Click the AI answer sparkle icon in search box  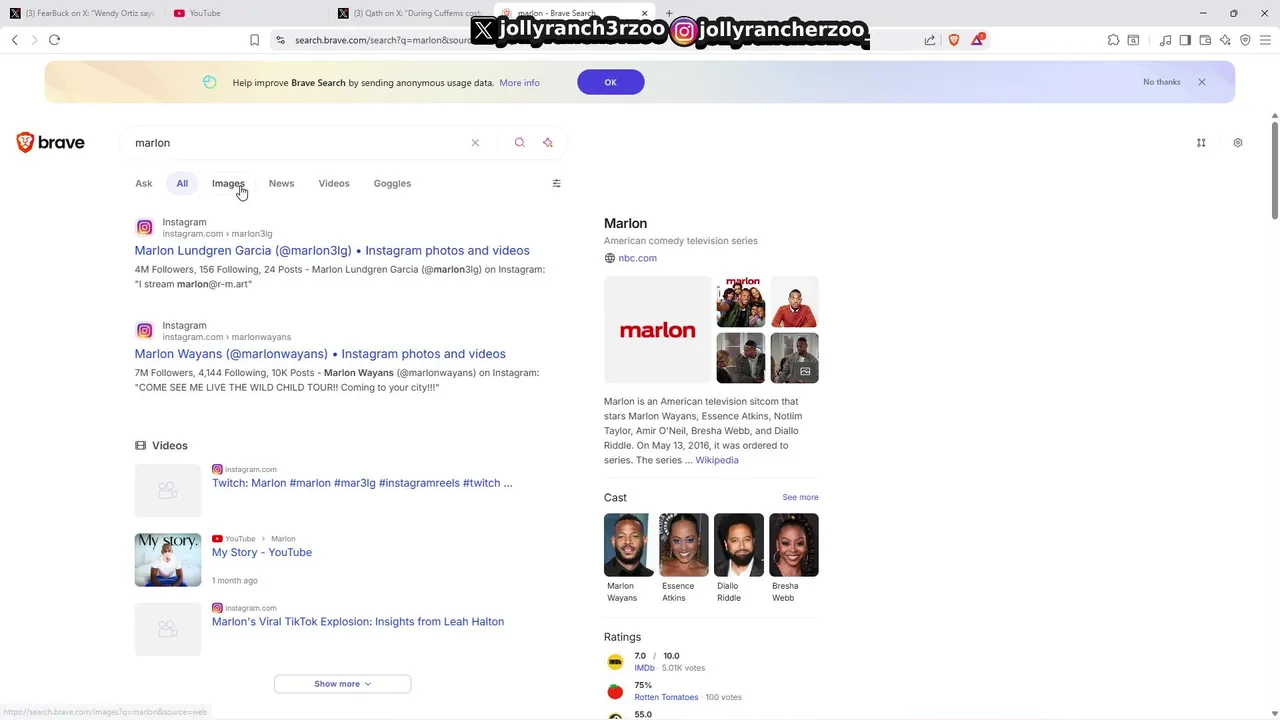548,143
